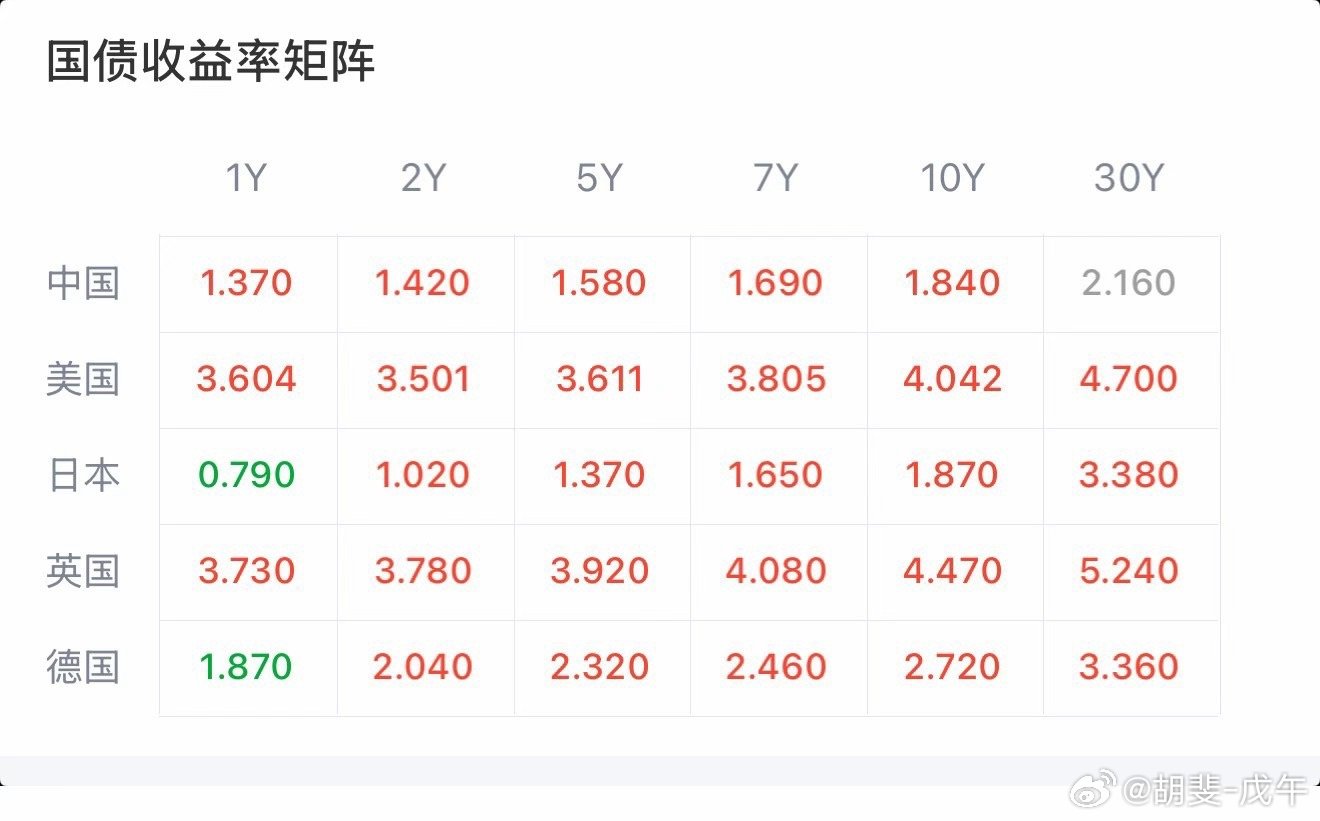Click UK 30Y yield 5.240 cell
The height and width of the screenshot is (821, 1320).
pyautogui.click(x=1129, y=571)
